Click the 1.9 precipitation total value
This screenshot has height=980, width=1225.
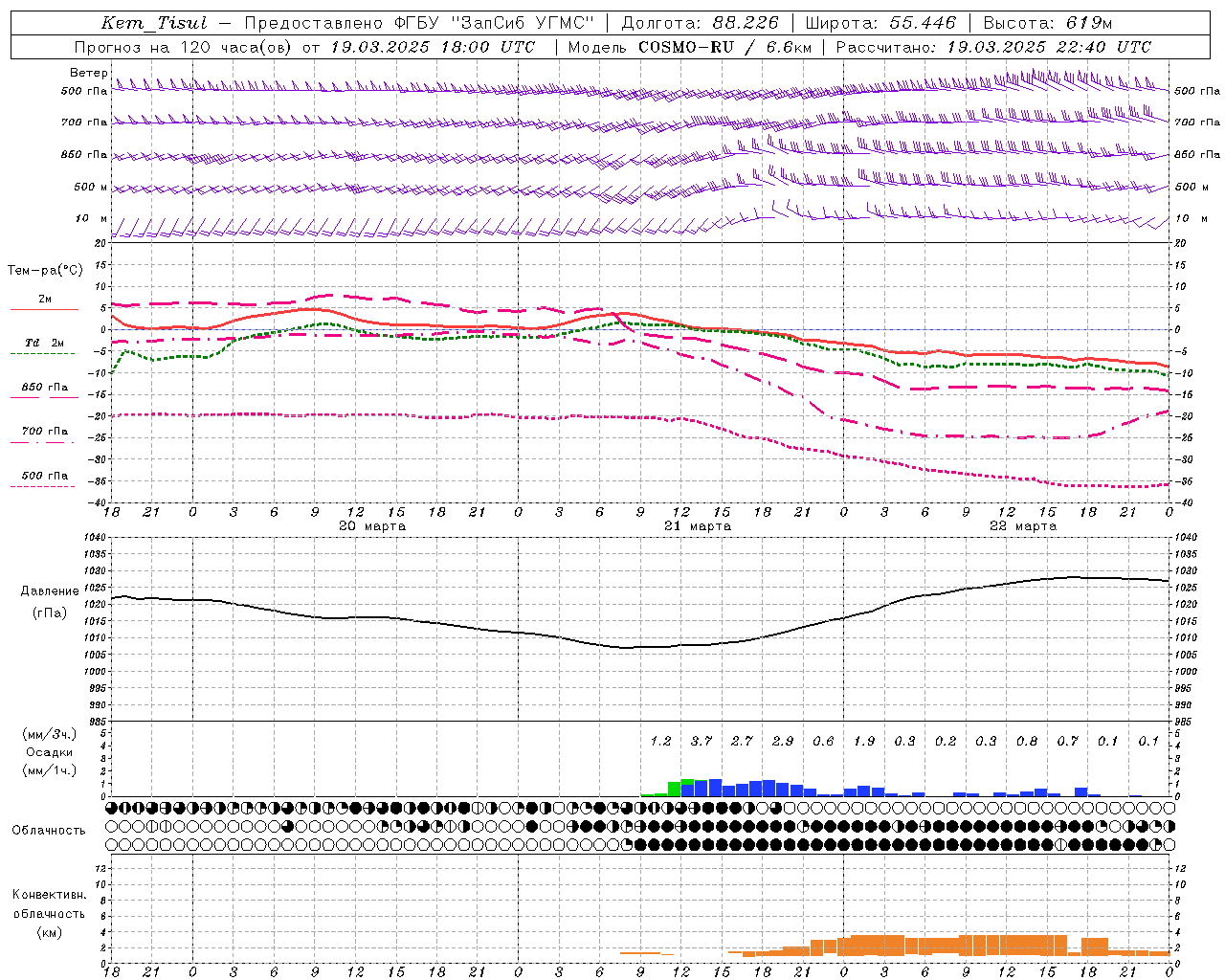864,741
